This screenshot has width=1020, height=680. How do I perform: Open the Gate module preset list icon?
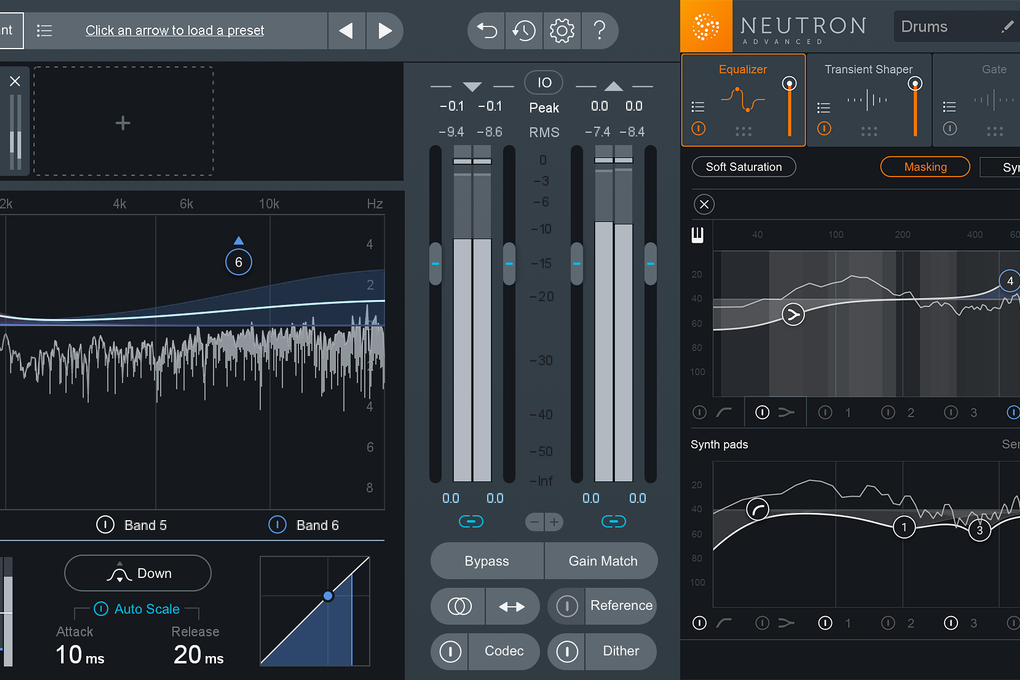[x=950, y=107]
